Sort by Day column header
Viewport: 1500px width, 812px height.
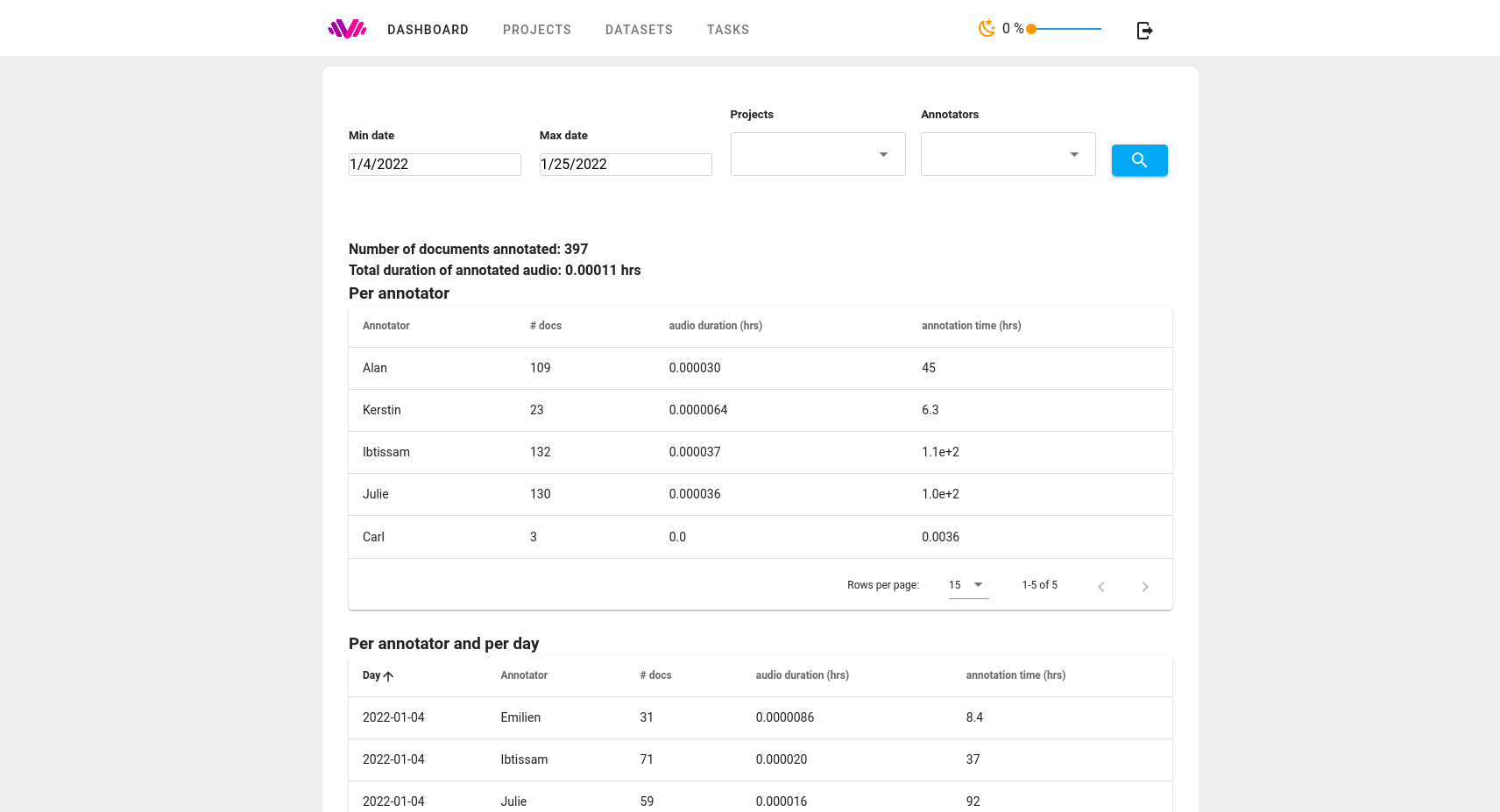click(371, 675)
